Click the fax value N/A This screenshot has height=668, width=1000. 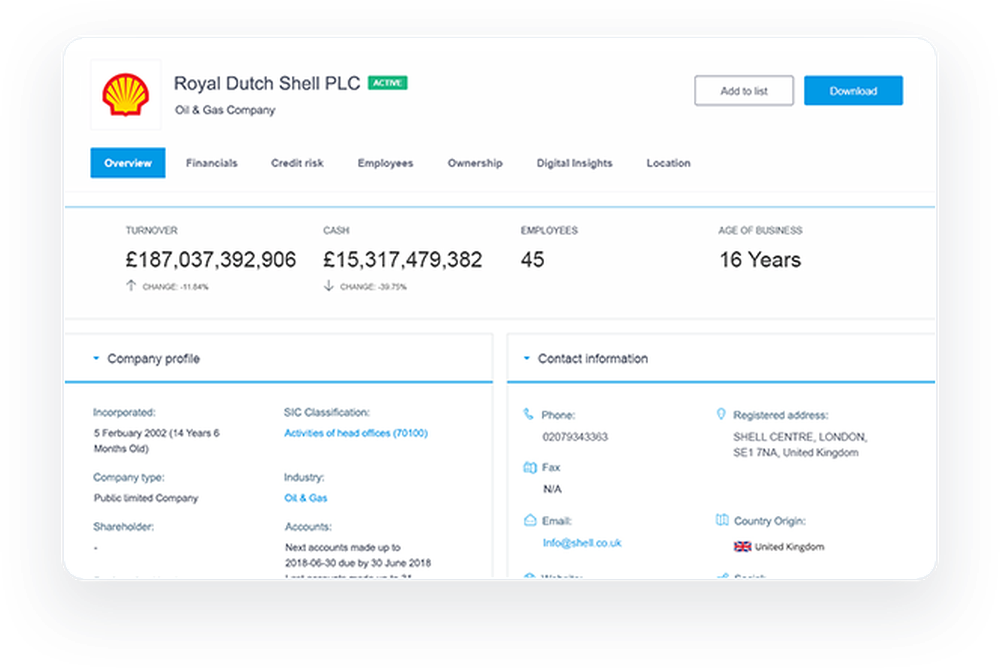coord(552,489)
